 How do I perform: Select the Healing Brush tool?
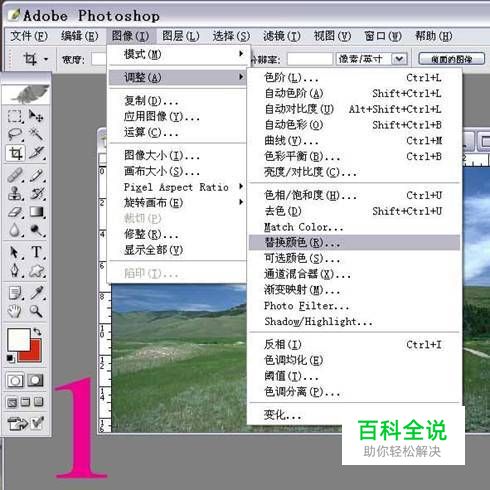click(15, 175)
